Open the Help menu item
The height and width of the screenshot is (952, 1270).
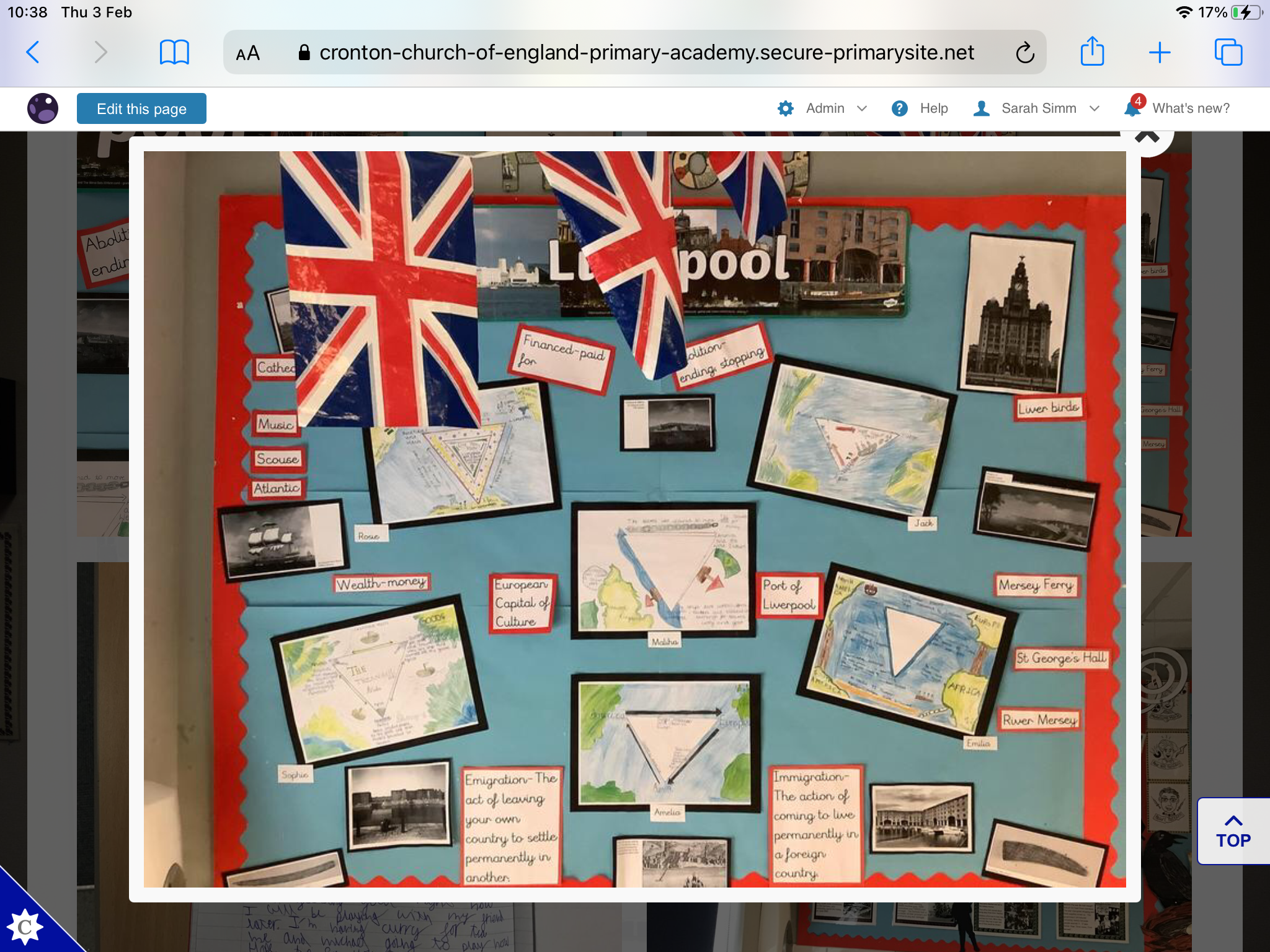920,108
